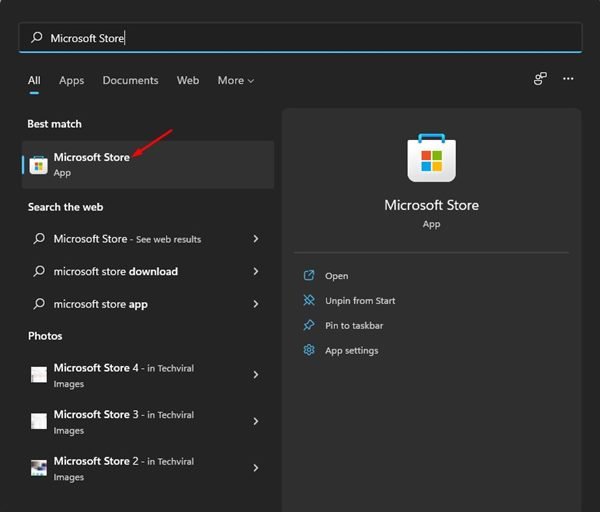Click thumbnail of 'Microsoft Store 2' image

[x=39, y=468]
